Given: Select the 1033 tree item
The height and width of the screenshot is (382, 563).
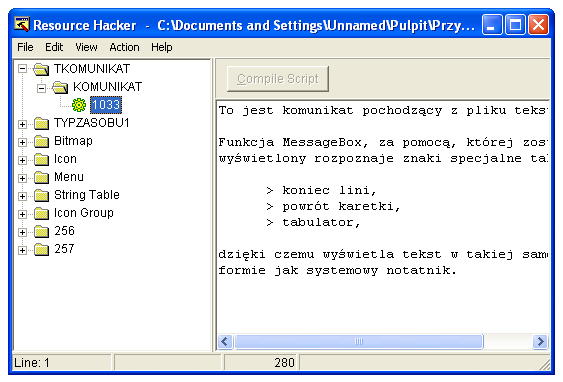Looking at the screenshot, I should pos(106,105).
